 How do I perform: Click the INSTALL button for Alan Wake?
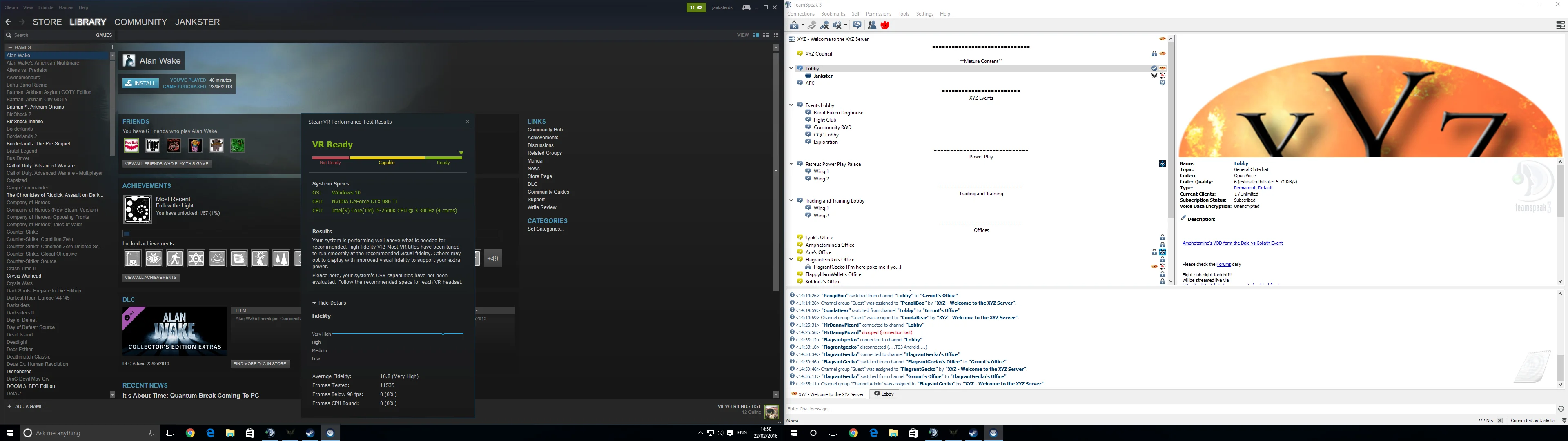pyautogui.click(x=140, y=83)
